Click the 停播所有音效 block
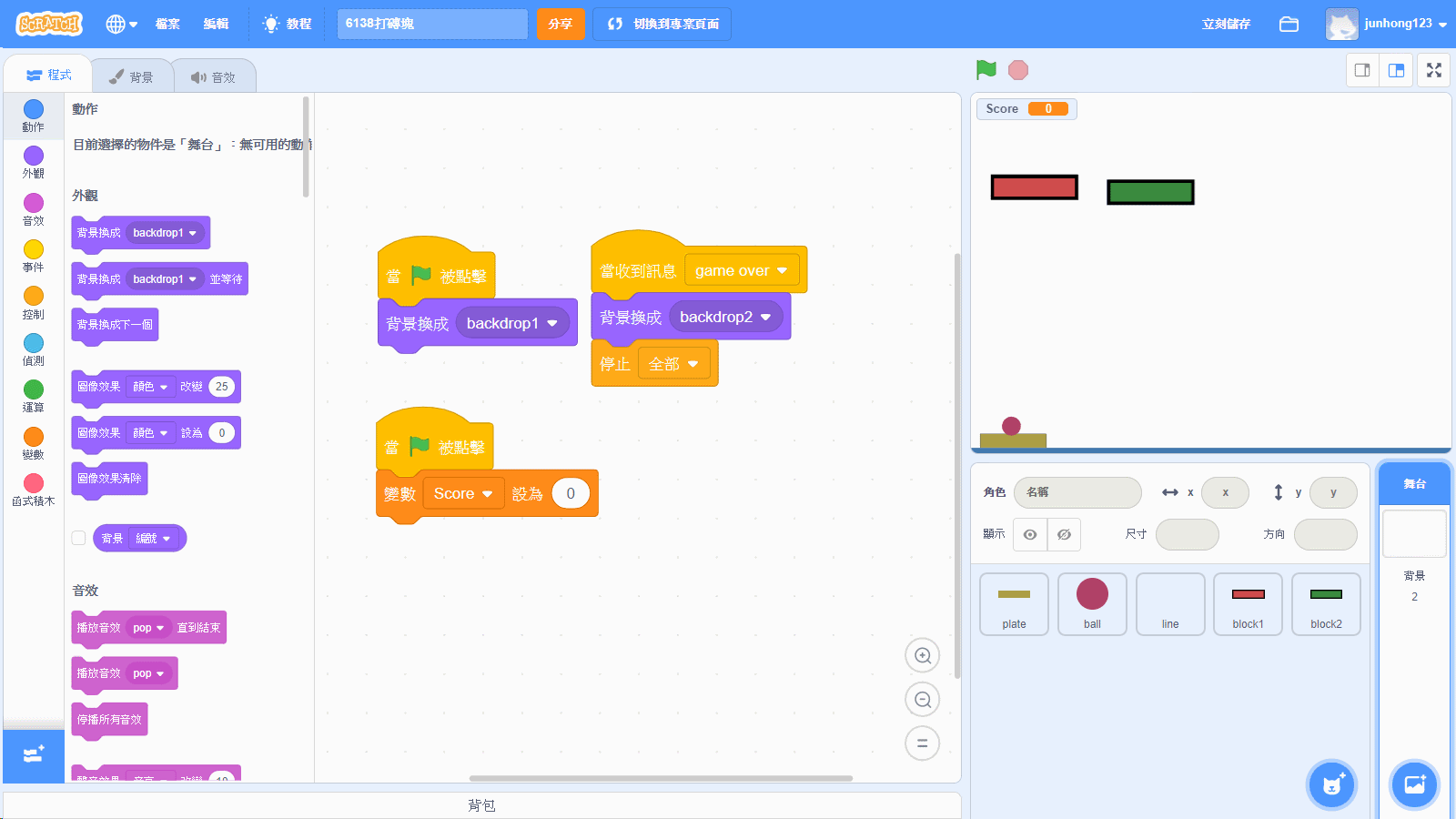The width and height of the screenshot is (1456, 819). coord(109,720)
